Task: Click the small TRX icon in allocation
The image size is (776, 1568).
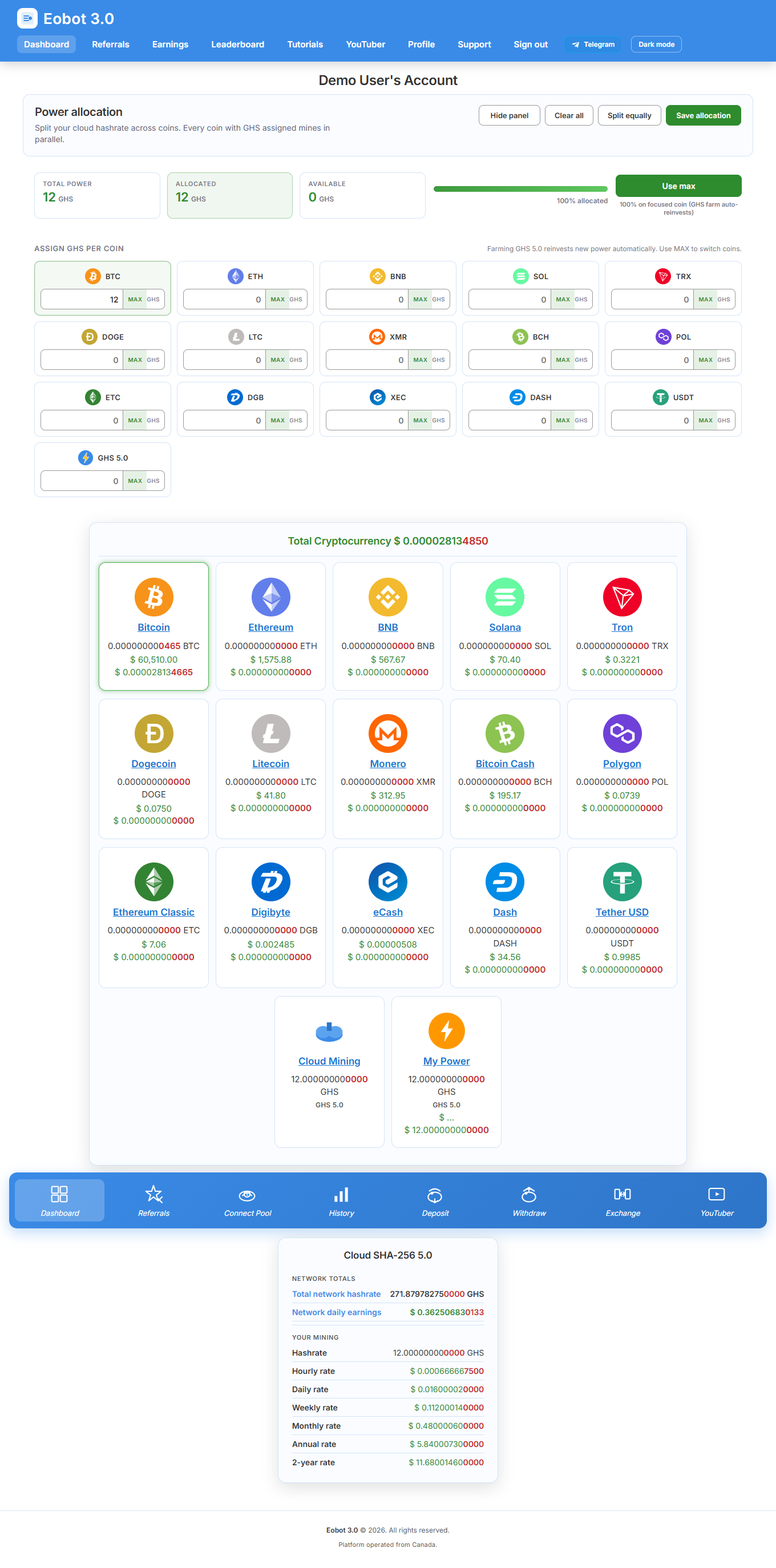Action: (x=662, y=276)
